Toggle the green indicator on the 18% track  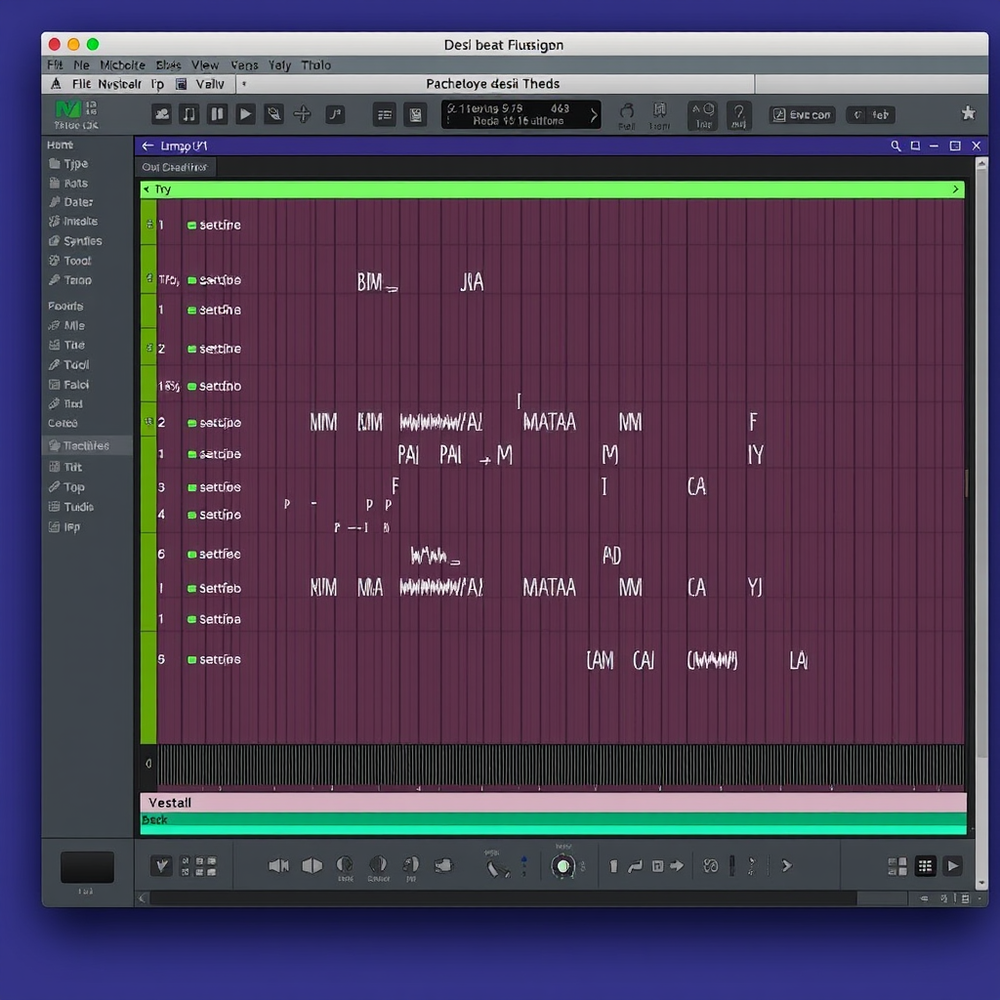pos(192,386)
